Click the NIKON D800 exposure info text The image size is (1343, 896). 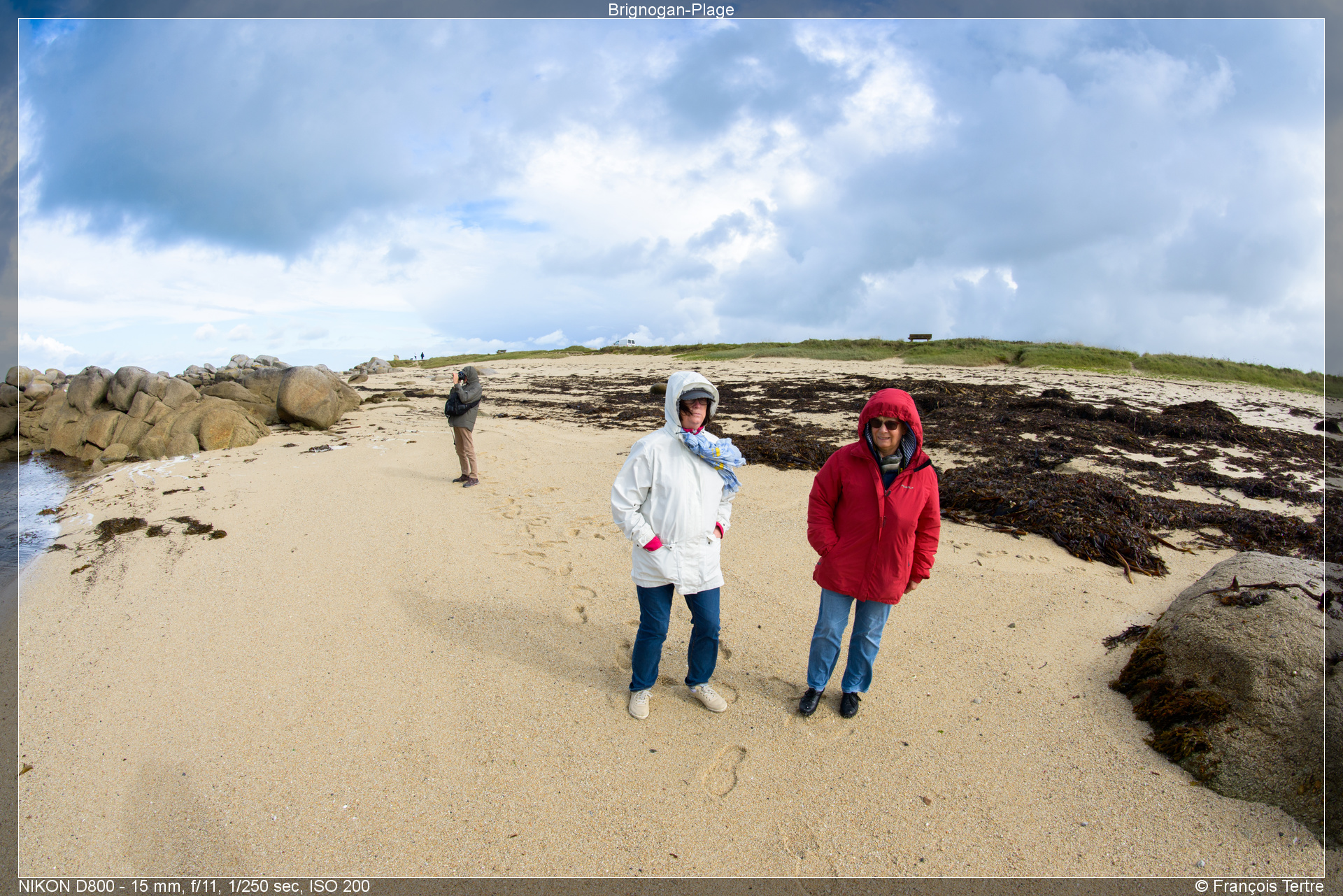coord(194,886)
